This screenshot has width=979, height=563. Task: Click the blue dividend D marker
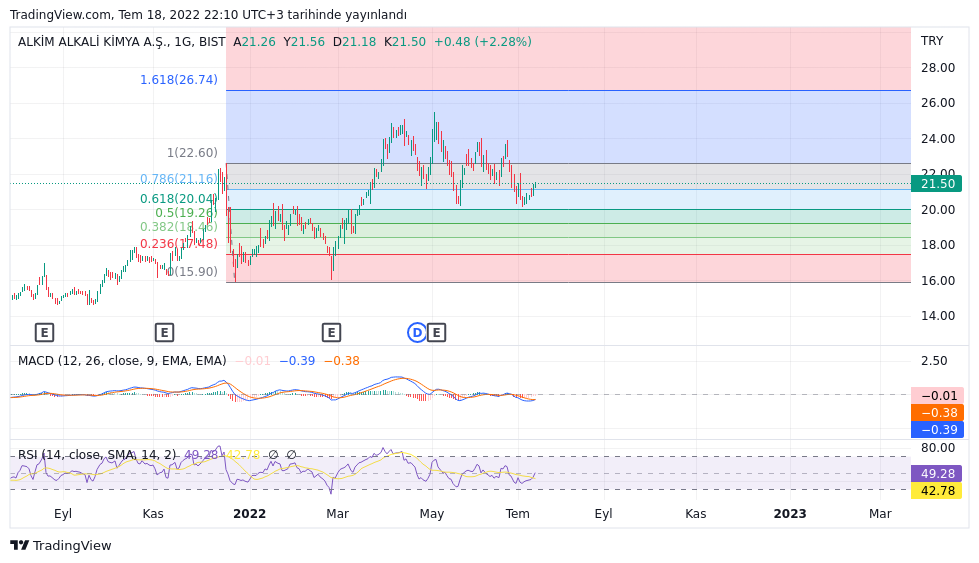(416, 333)
